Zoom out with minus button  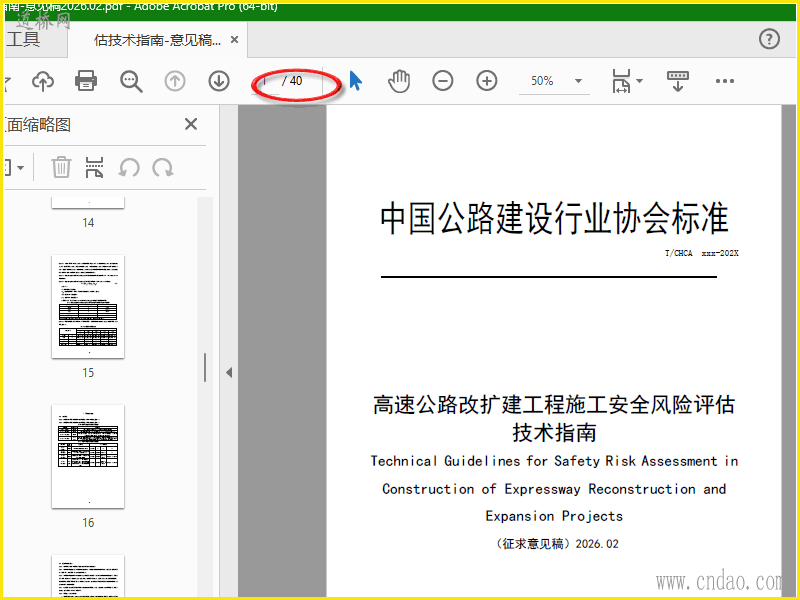[442, 81]
